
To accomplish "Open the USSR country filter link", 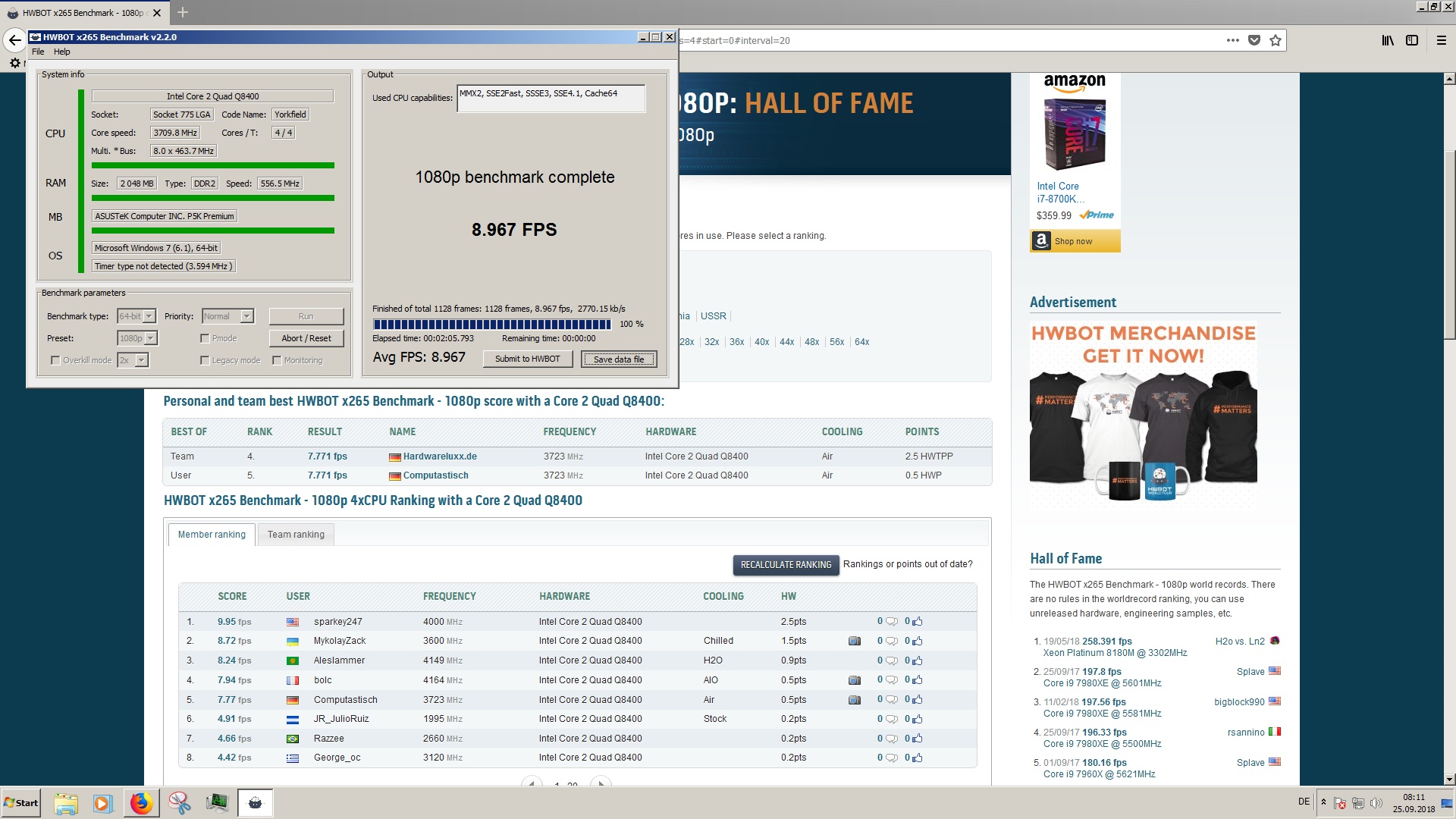I will coord(713,316).
